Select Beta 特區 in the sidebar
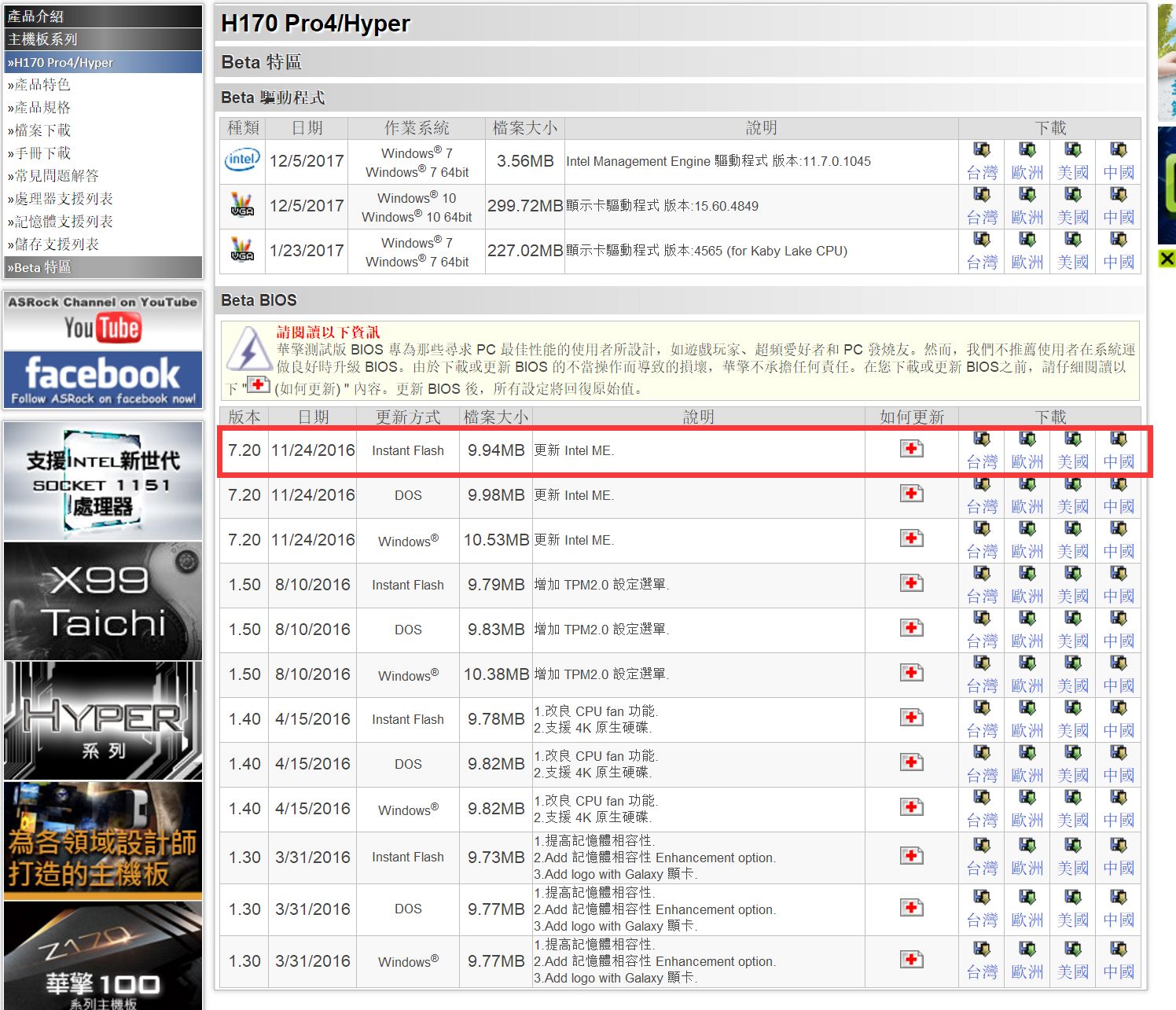The width and height of the screenshot is (1176, 1010). pyautogui.click(x=103, y=267)
